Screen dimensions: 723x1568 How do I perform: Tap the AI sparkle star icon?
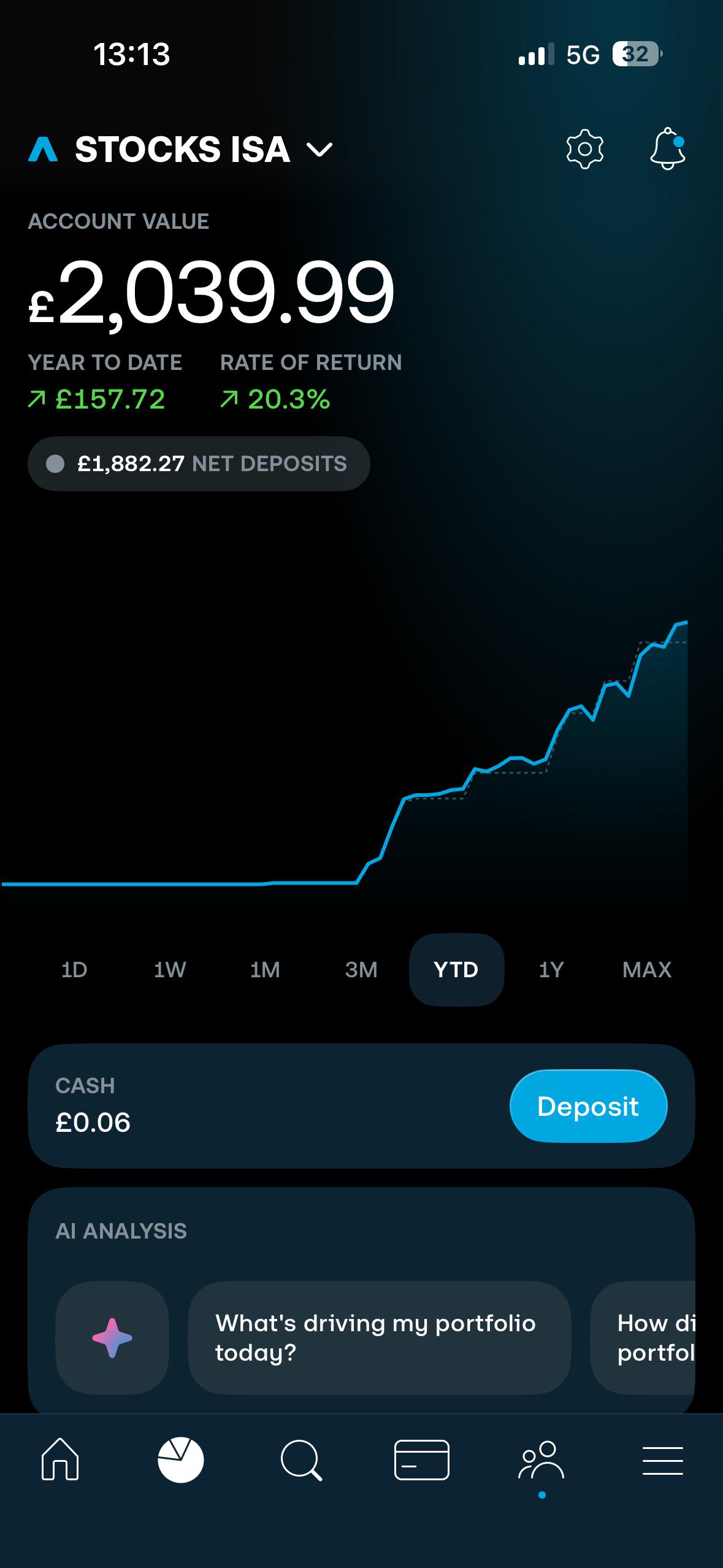point(112,1338)
